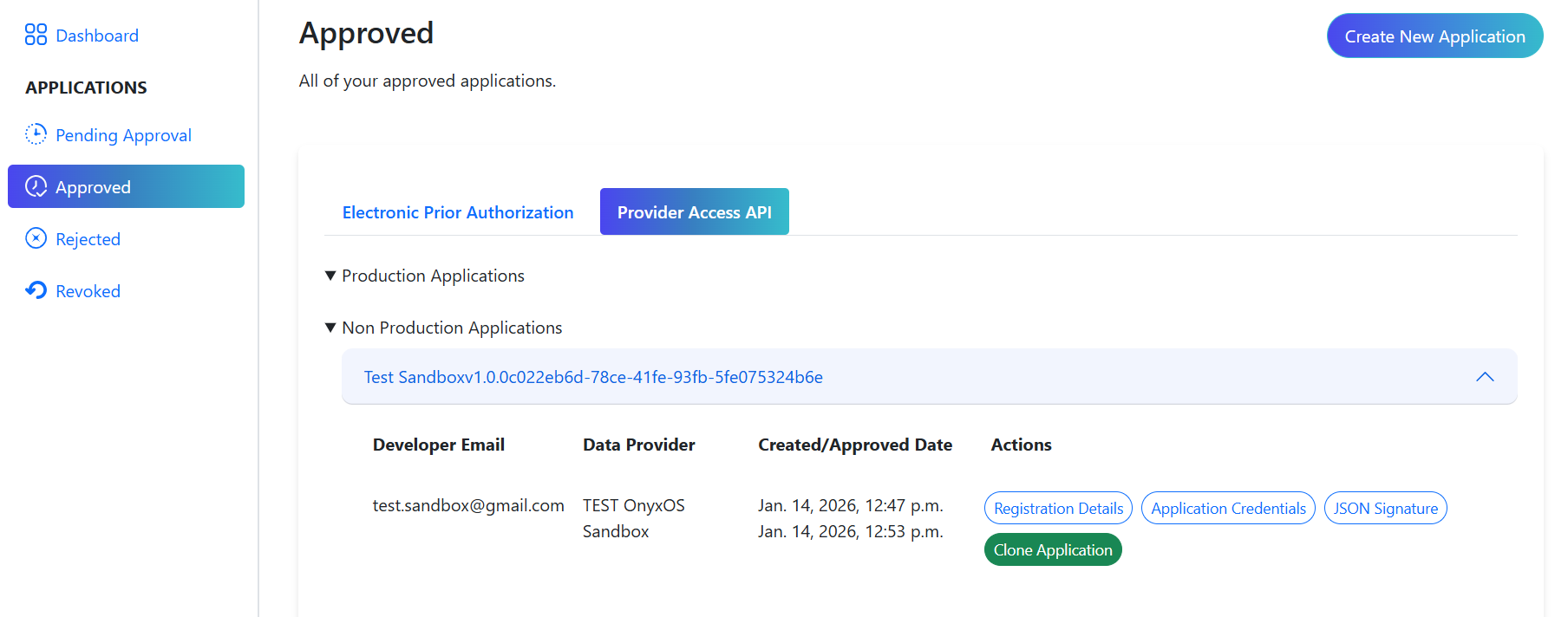Viewport: 1568px width, 617px height.
Task: Click the Approved checkmark clock icon
Action: [36, 186]
